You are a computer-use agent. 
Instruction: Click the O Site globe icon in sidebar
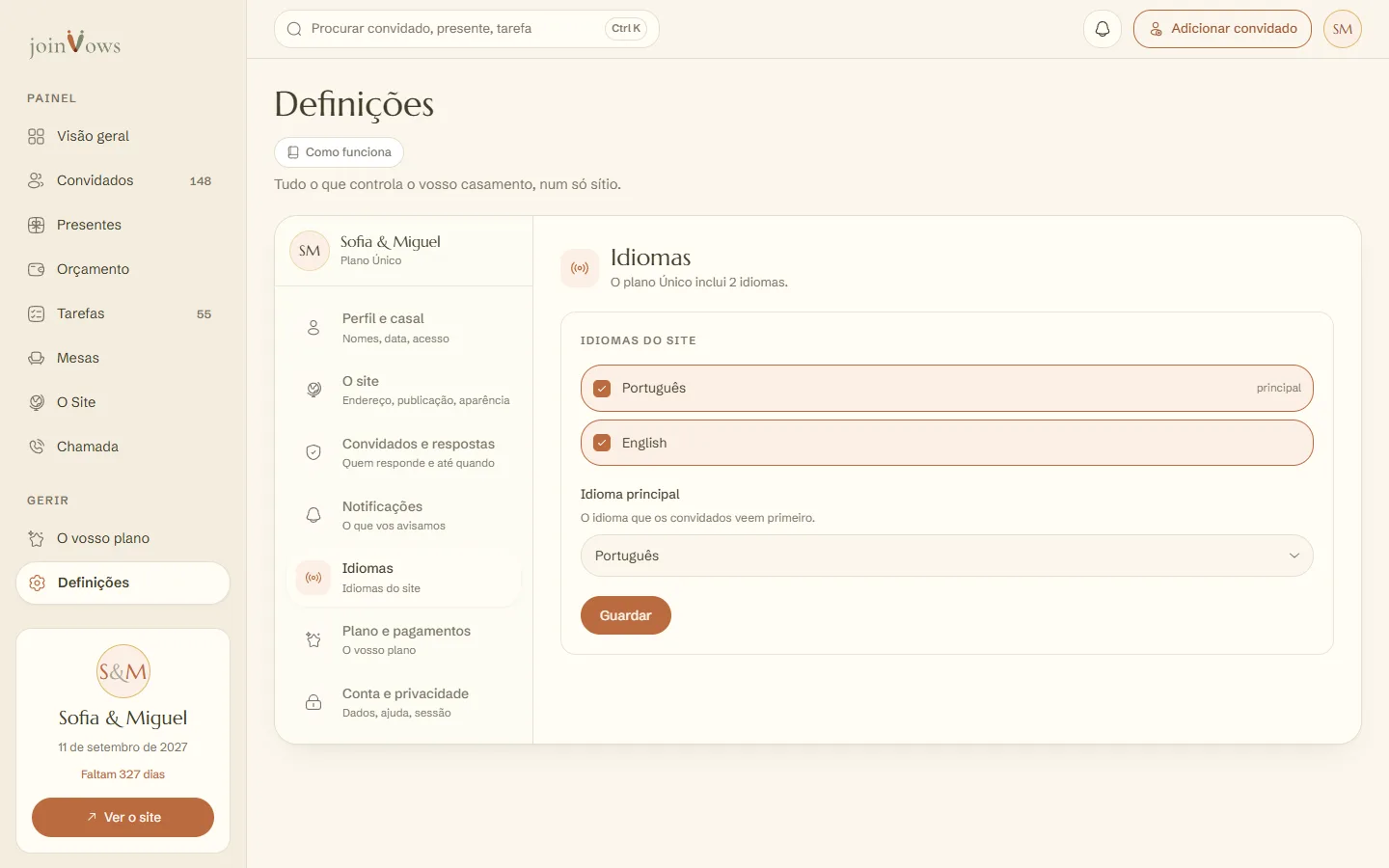click(37, 403)
